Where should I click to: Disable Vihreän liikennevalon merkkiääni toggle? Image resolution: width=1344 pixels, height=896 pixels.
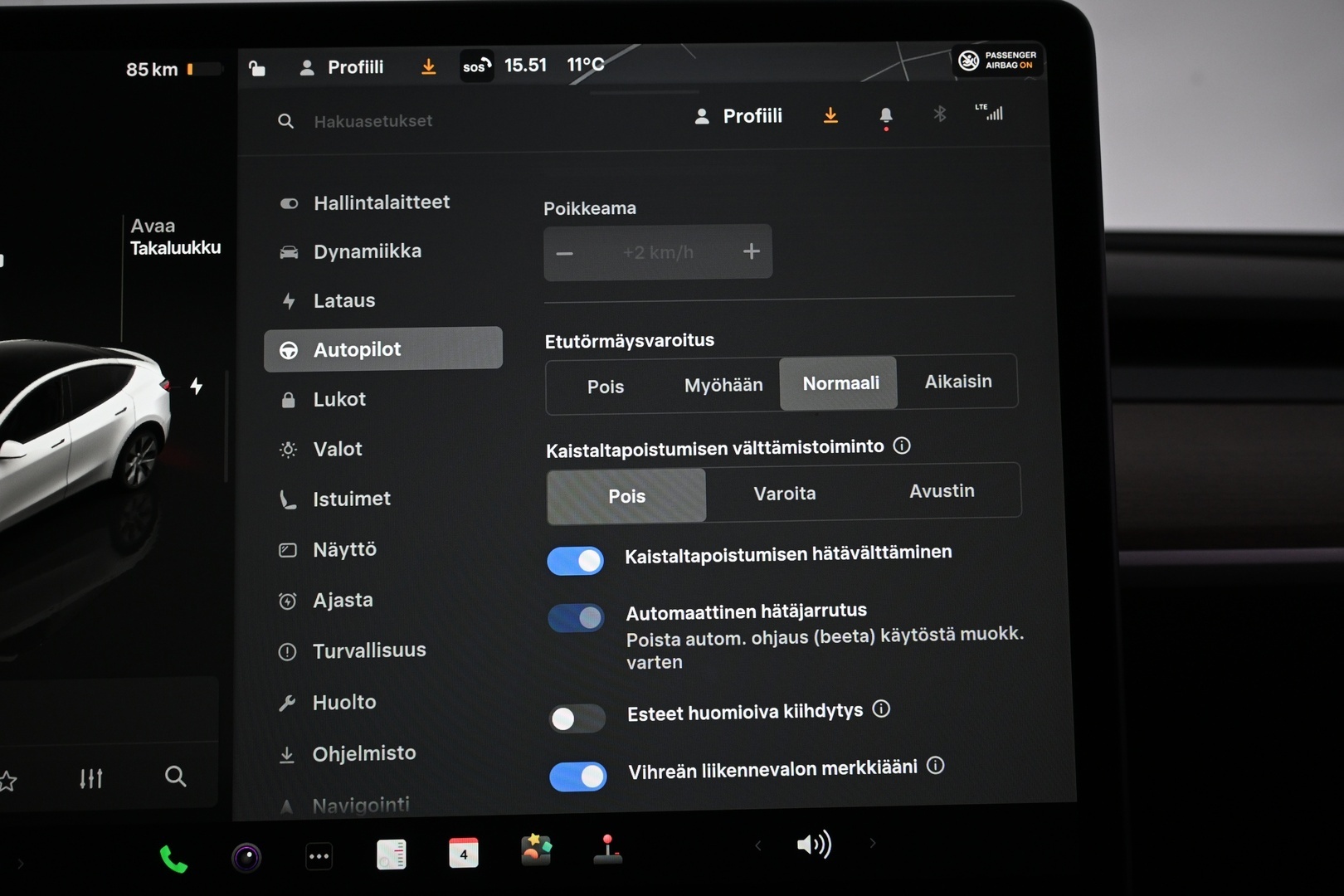(x=578, y=777)
